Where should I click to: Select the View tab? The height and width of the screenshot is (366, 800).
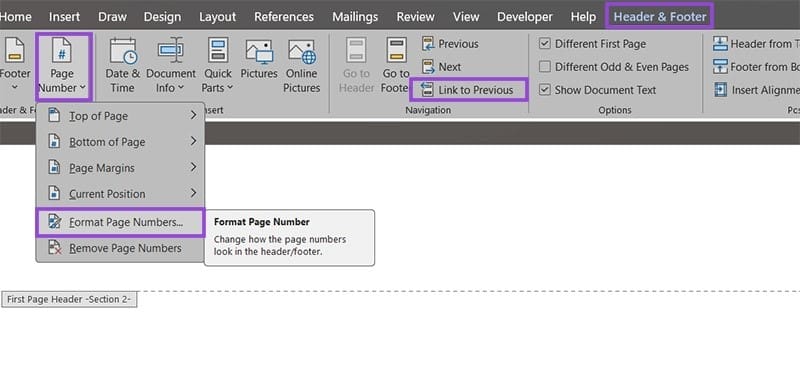tap(466, 17)
